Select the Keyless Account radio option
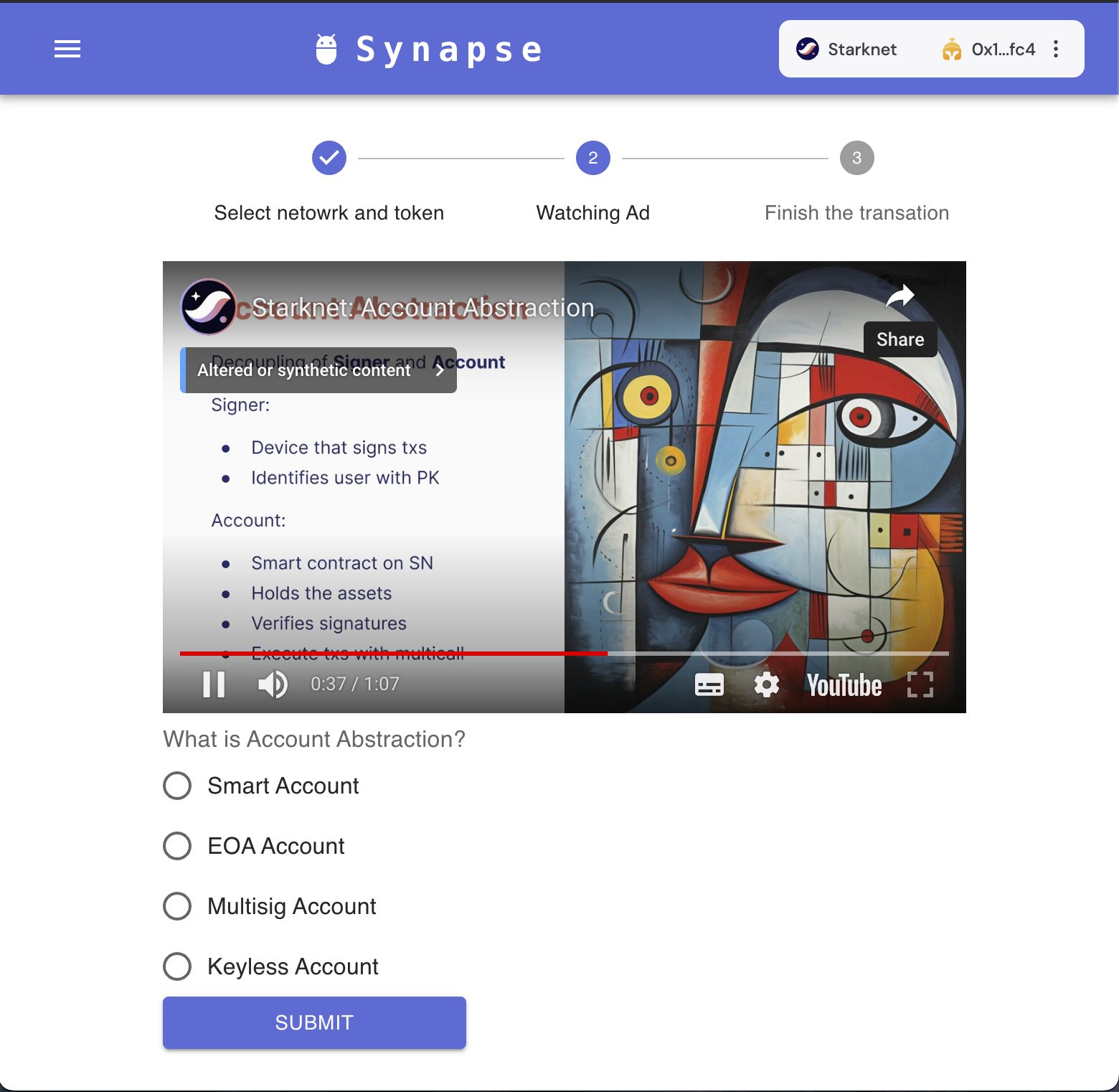1119x1092 pixels. (177, 966)
